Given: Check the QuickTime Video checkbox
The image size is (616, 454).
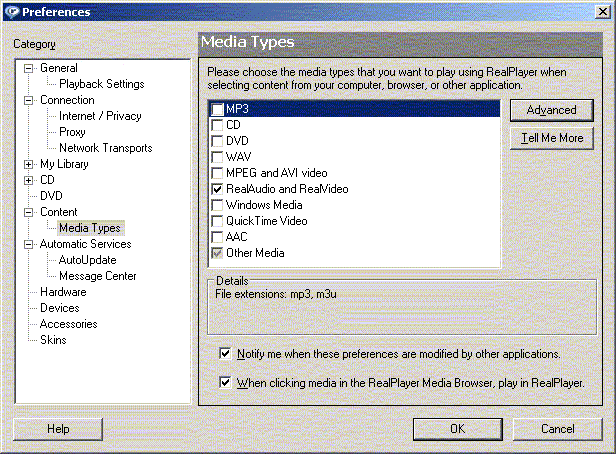Looking at the screenshot, I should click(217, 221).
